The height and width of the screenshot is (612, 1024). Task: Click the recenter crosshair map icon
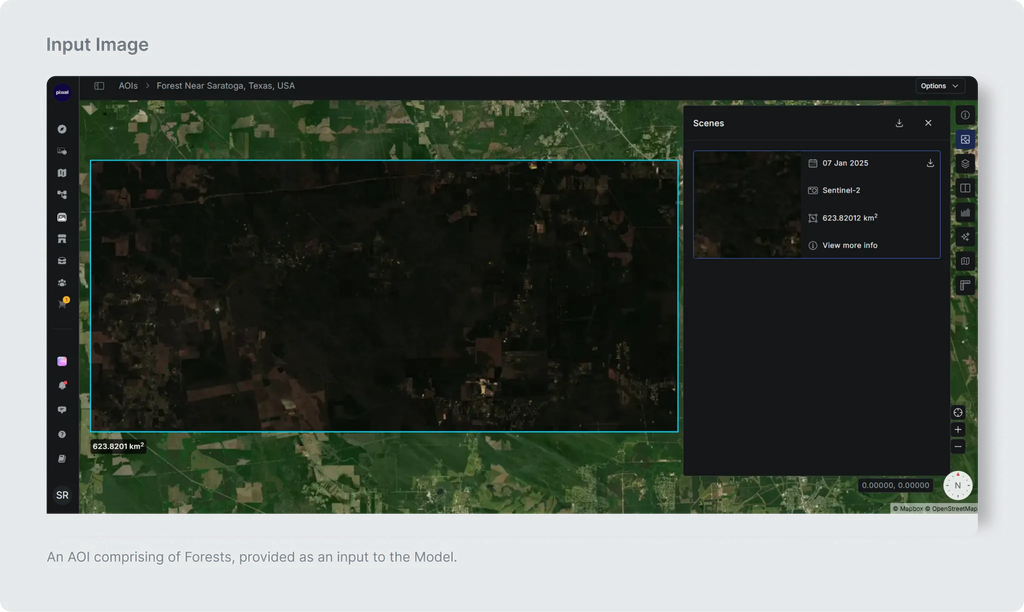[x=958, y=413]
